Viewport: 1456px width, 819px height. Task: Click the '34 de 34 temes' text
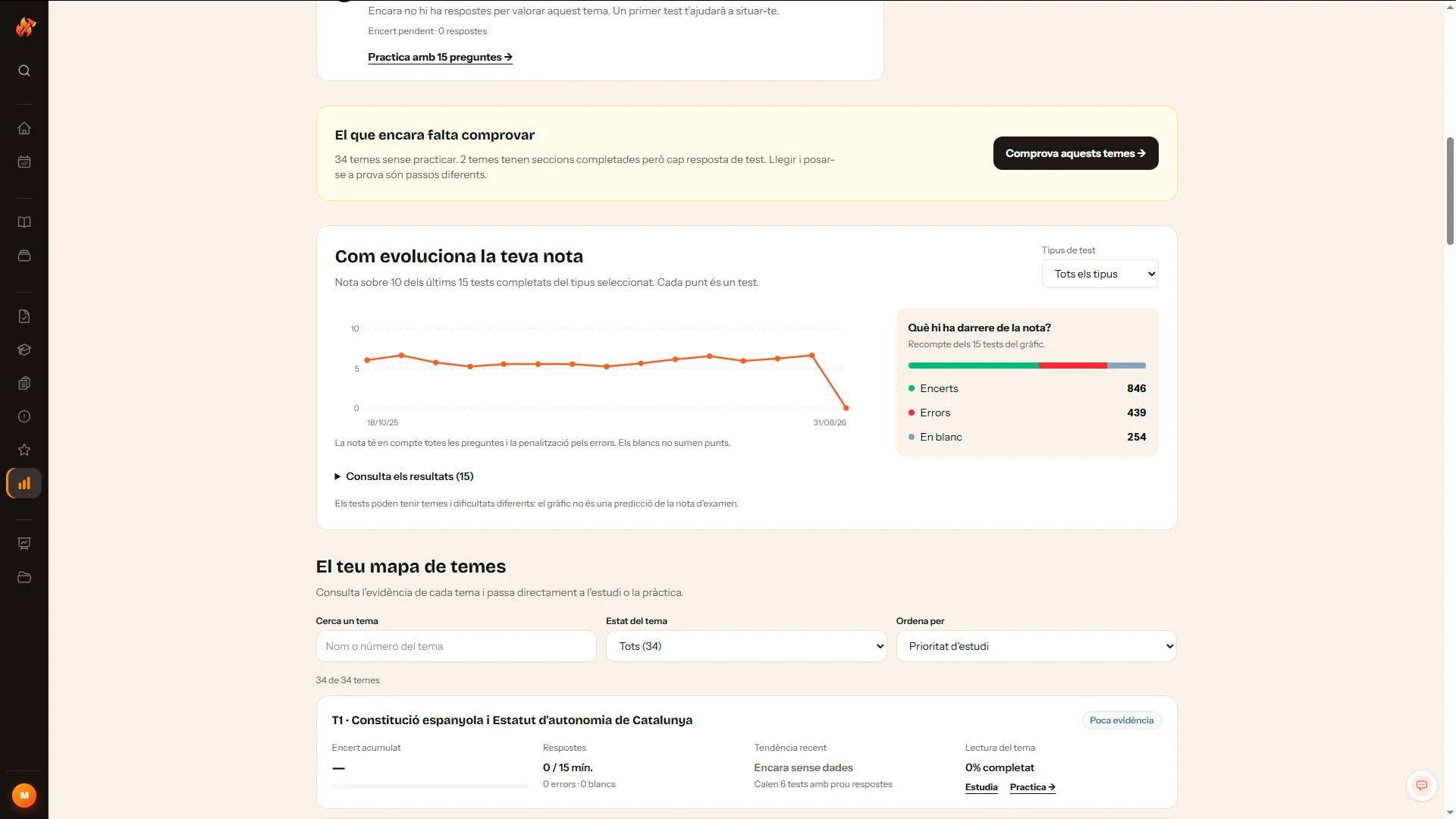[x=347, y=680]
